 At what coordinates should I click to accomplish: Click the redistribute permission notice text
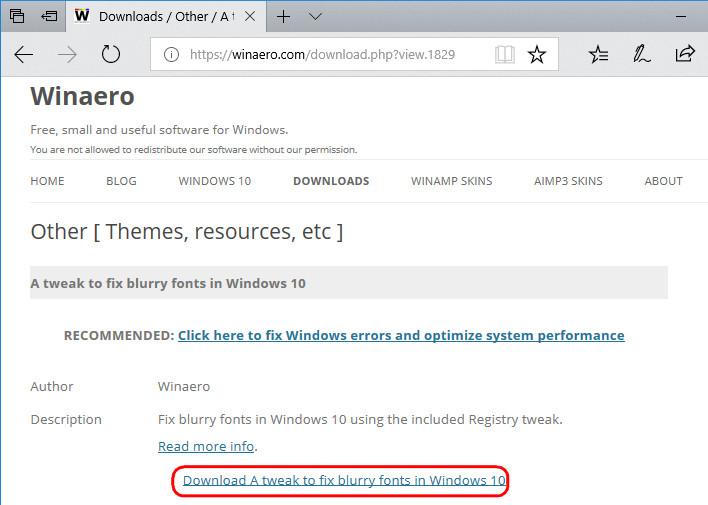coord(193,150)
